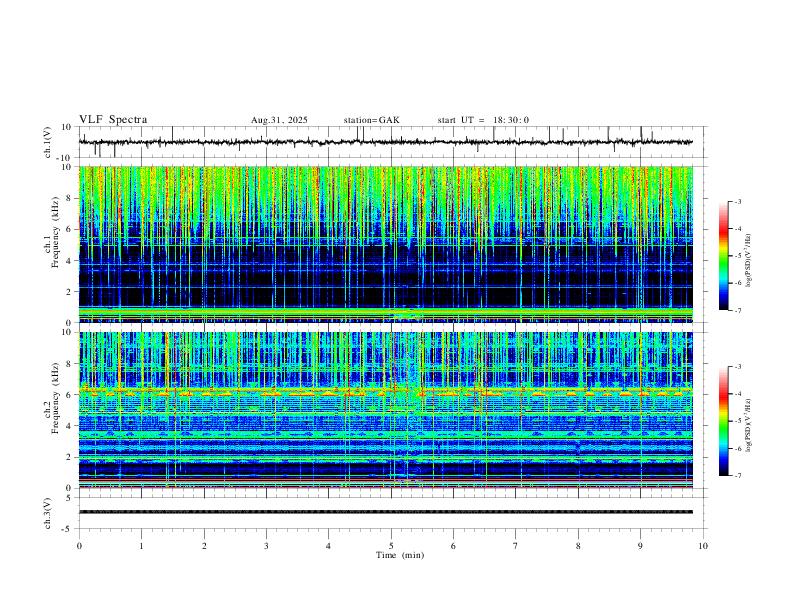Click the time axis tick label "5"

click(391, 546)
